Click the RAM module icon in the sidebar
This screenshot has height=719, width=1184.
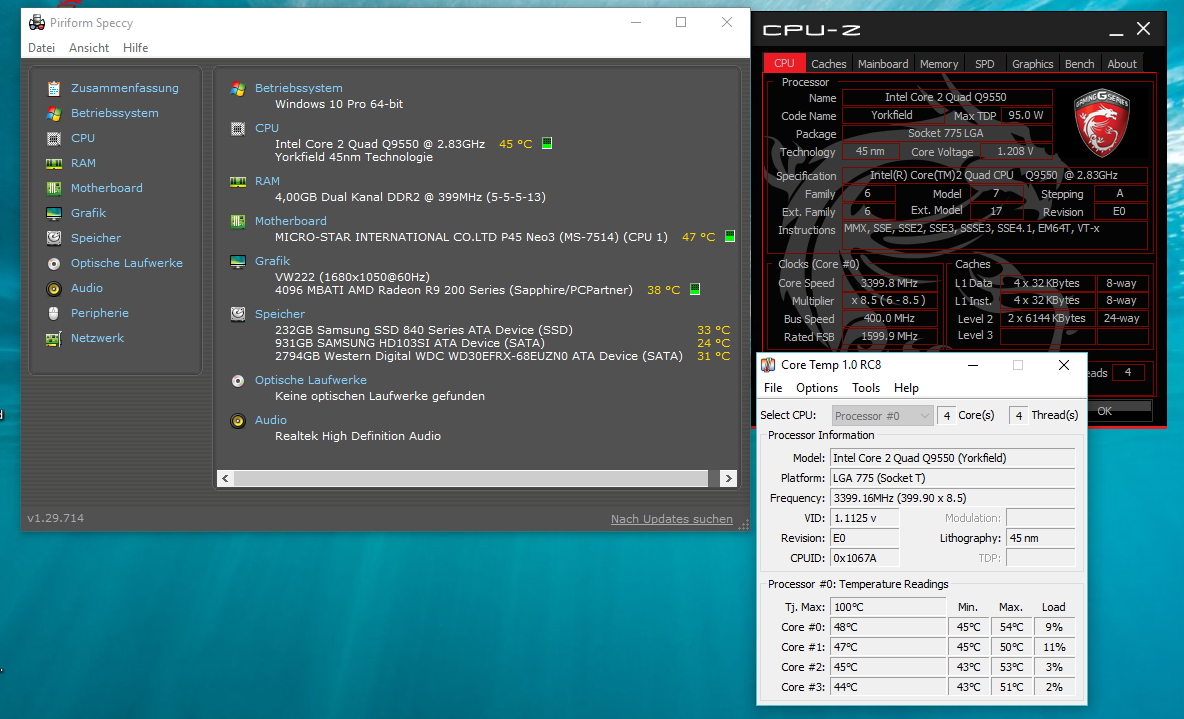(x=54, y=163)
